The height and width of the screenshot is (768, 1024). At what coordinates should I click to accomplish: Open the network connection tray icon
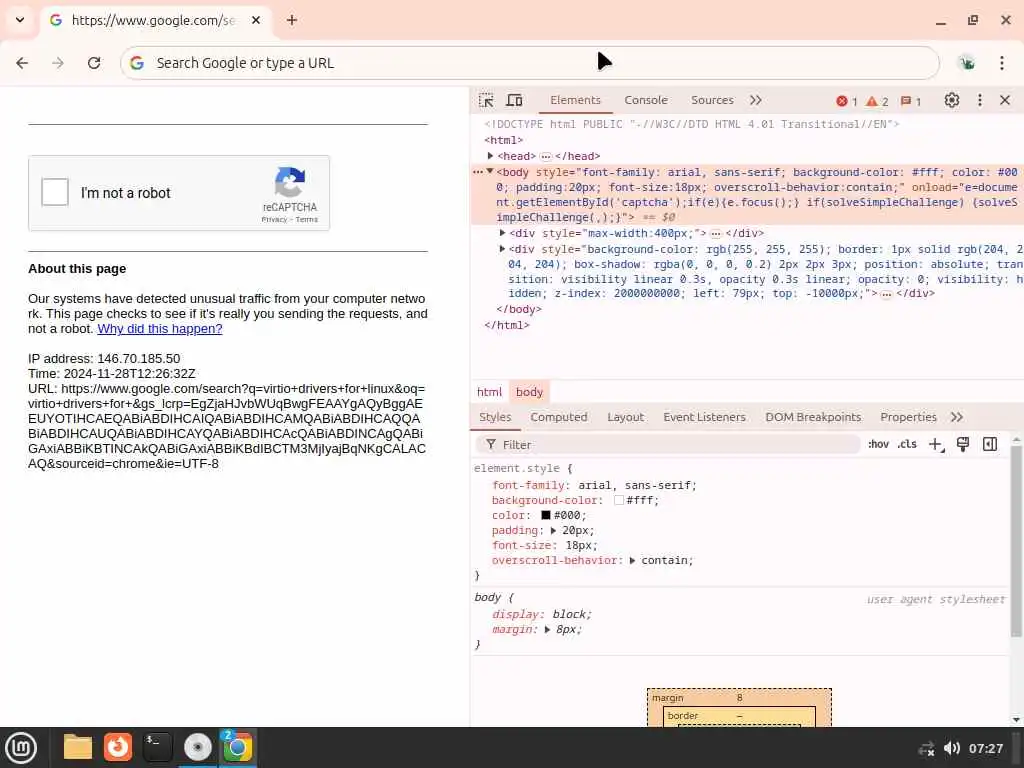pos(926,748)
